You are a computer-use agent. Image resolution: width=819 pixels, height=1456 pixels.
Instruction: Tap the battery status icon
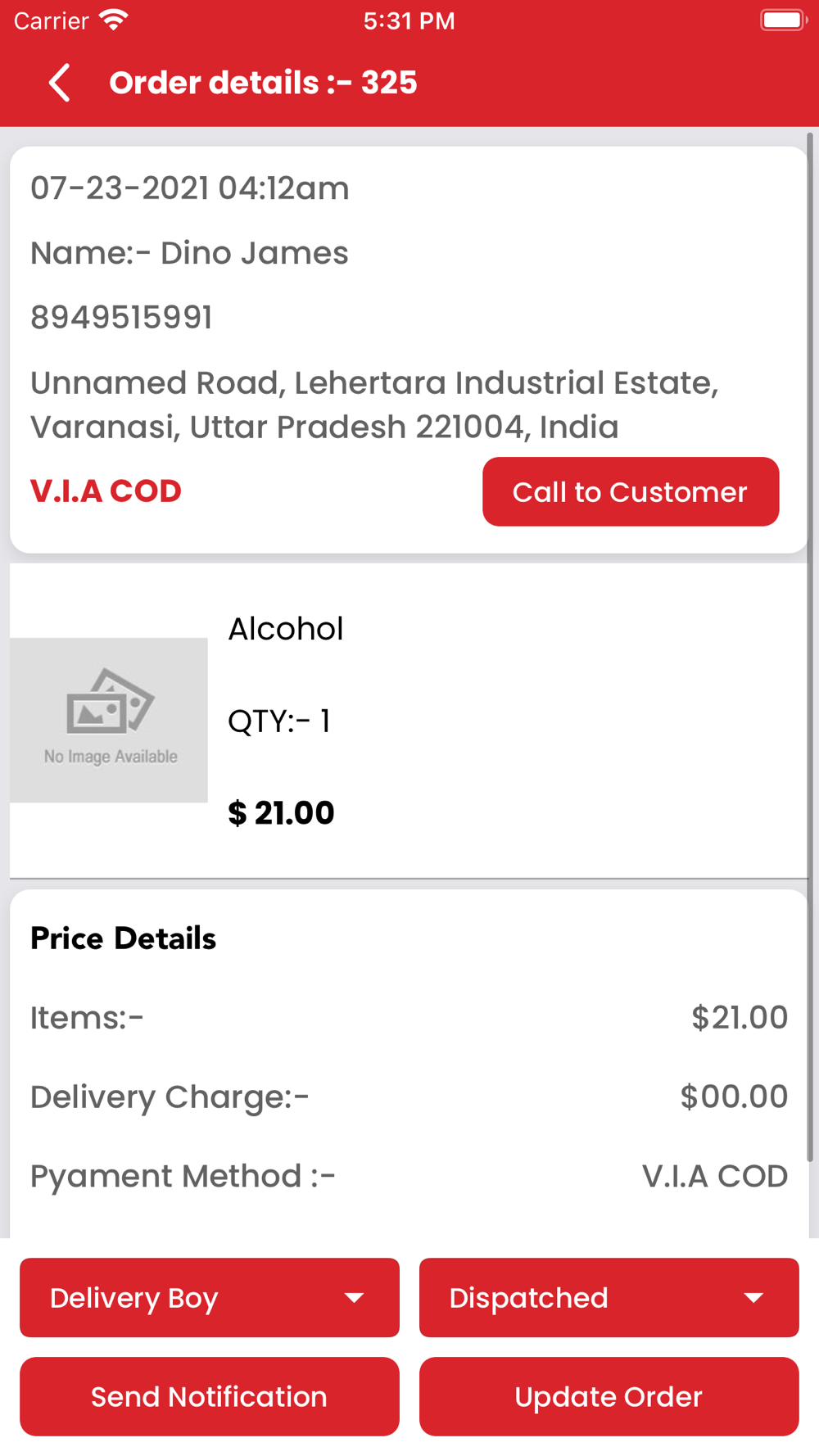[782, 20]
